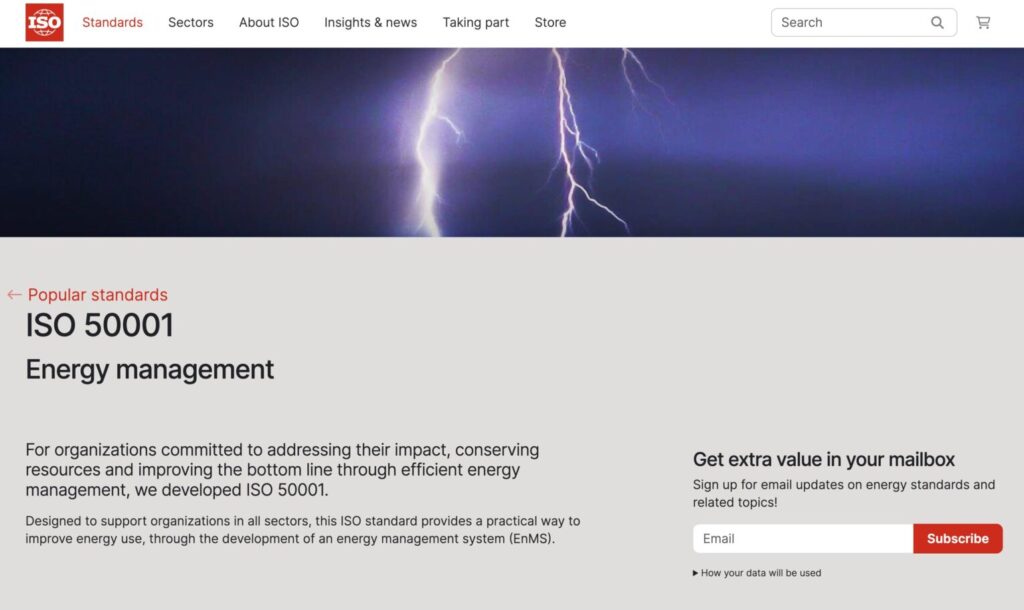Click the ISO logo in the header
The width and height of the screenshot is (1024, 610).
(x=44, y=22)
